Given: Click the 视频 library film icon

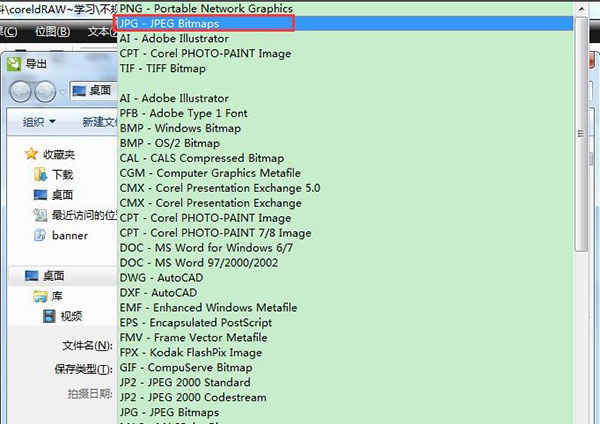Looking at the screenshot, I should pyautogui.click(x=49, y=316).
